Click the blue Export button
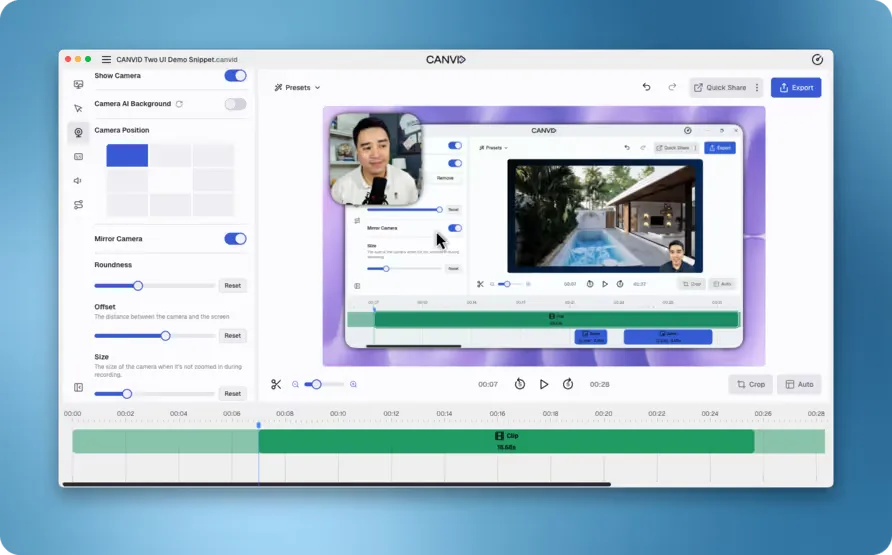The height and width of the screenshot is (555, 892). [796, 88]
